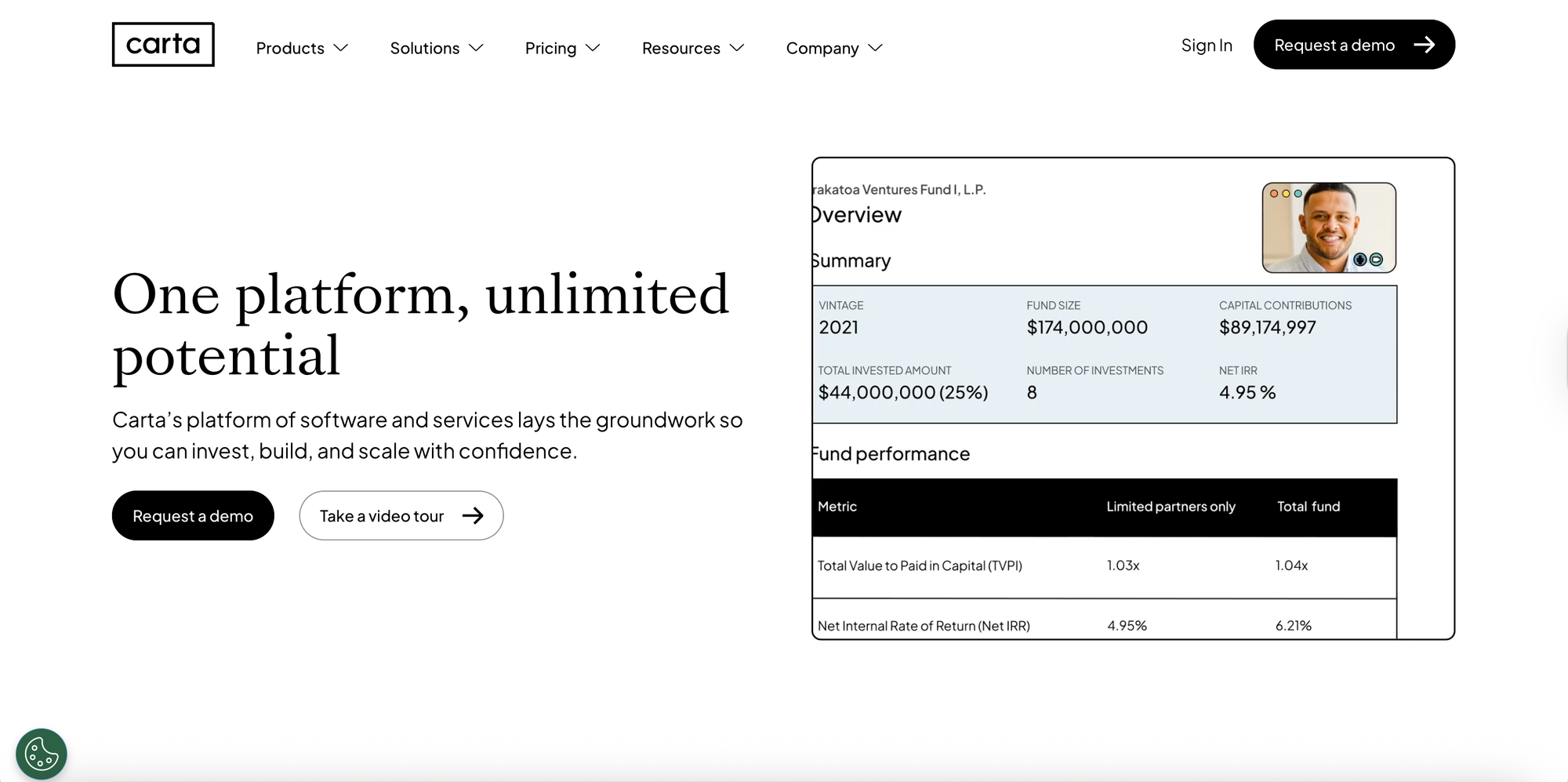Viewport: 1568px width, 782px height.
Task: Click the Sign In link
Action: (1207, 45)
